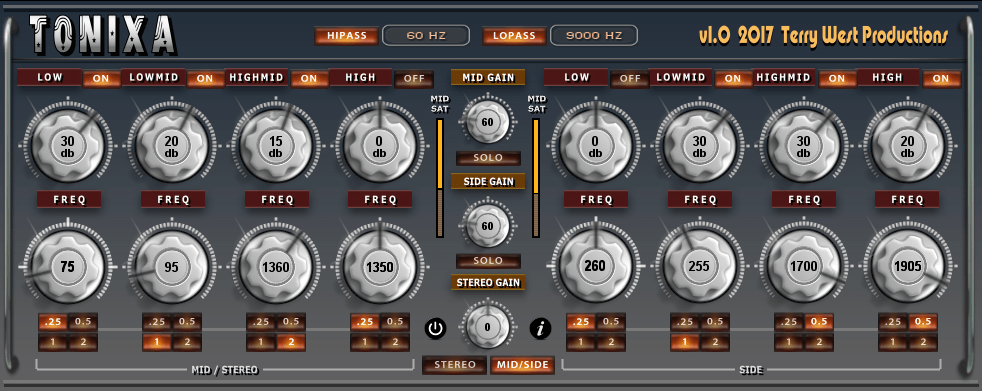The height and width of the screenshot is (391, 982).
Task: Select .25 bandwidth for Mid HIGHMID band
Action: point(261,322)
